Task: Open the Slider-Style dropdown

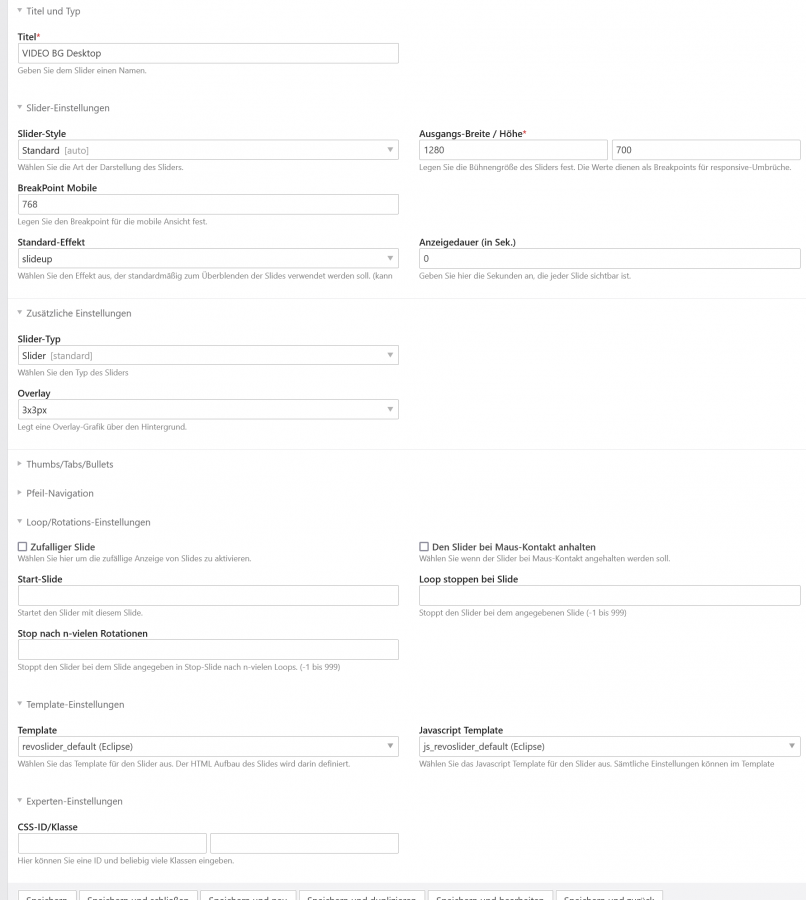Action: [x=208, y=150]
